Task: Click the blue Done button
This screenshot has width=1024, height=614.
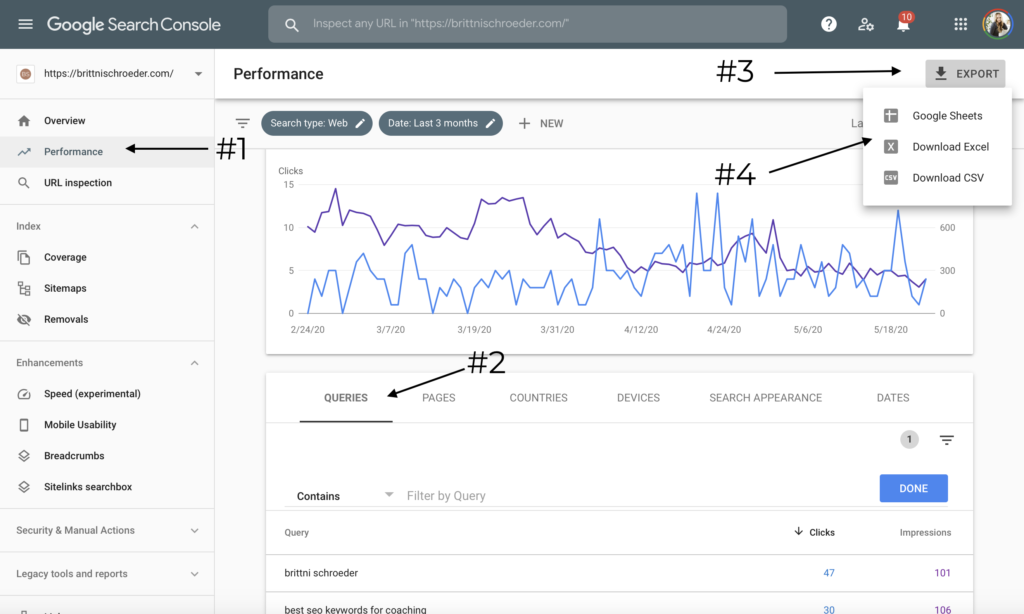Action: pos(914,489)
